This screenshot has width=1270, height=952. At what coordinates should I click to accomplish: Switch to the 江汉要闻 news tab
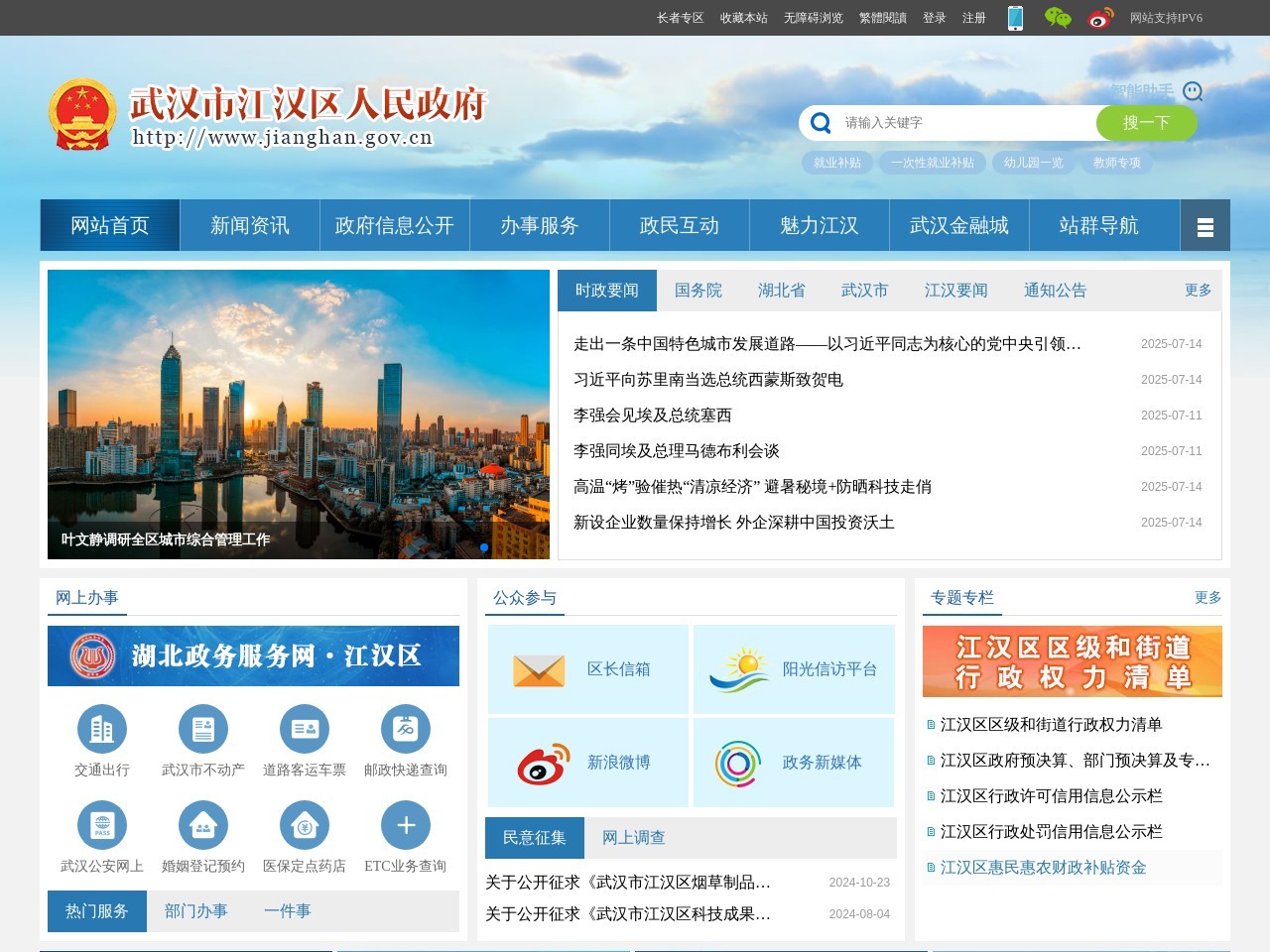956,291
